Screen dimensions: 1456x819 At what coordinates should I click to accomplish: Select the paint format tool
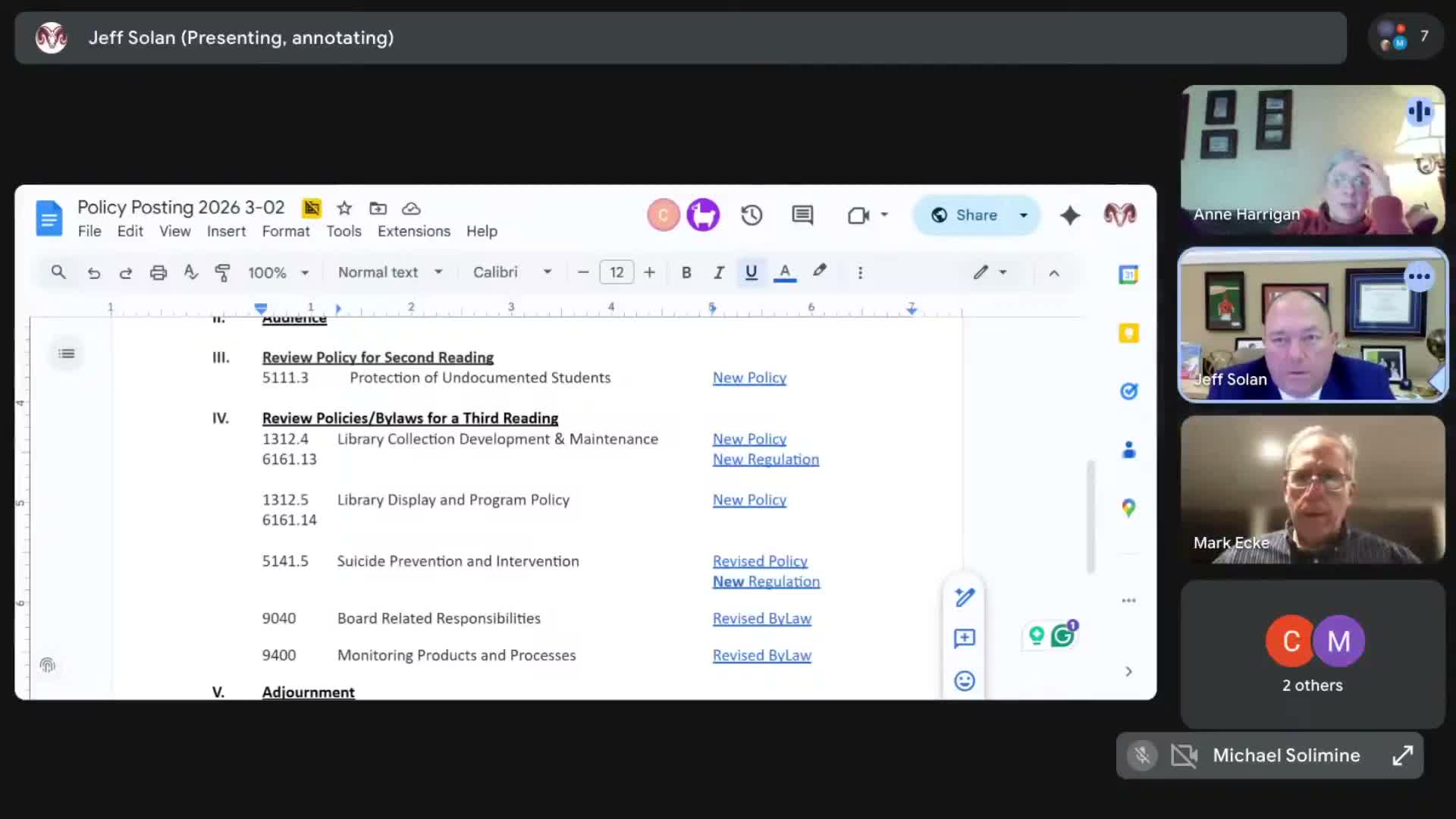tap(222, 272)
